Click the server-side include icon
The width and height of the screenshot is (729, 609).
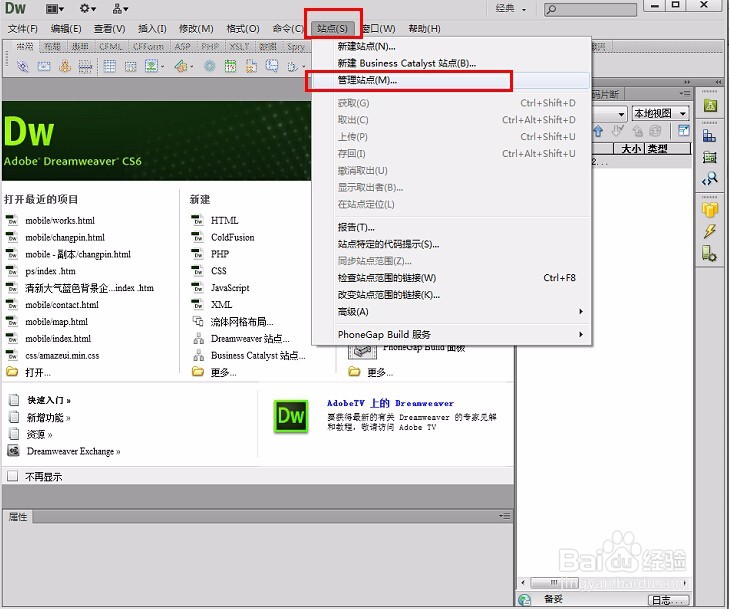click(x=252, y=66)
